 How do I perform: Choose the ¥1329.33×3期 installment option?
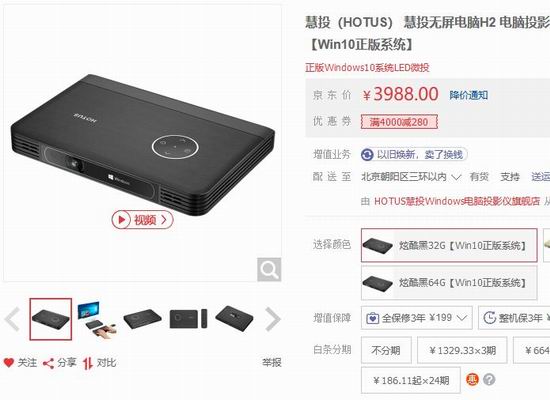(462, 350)
